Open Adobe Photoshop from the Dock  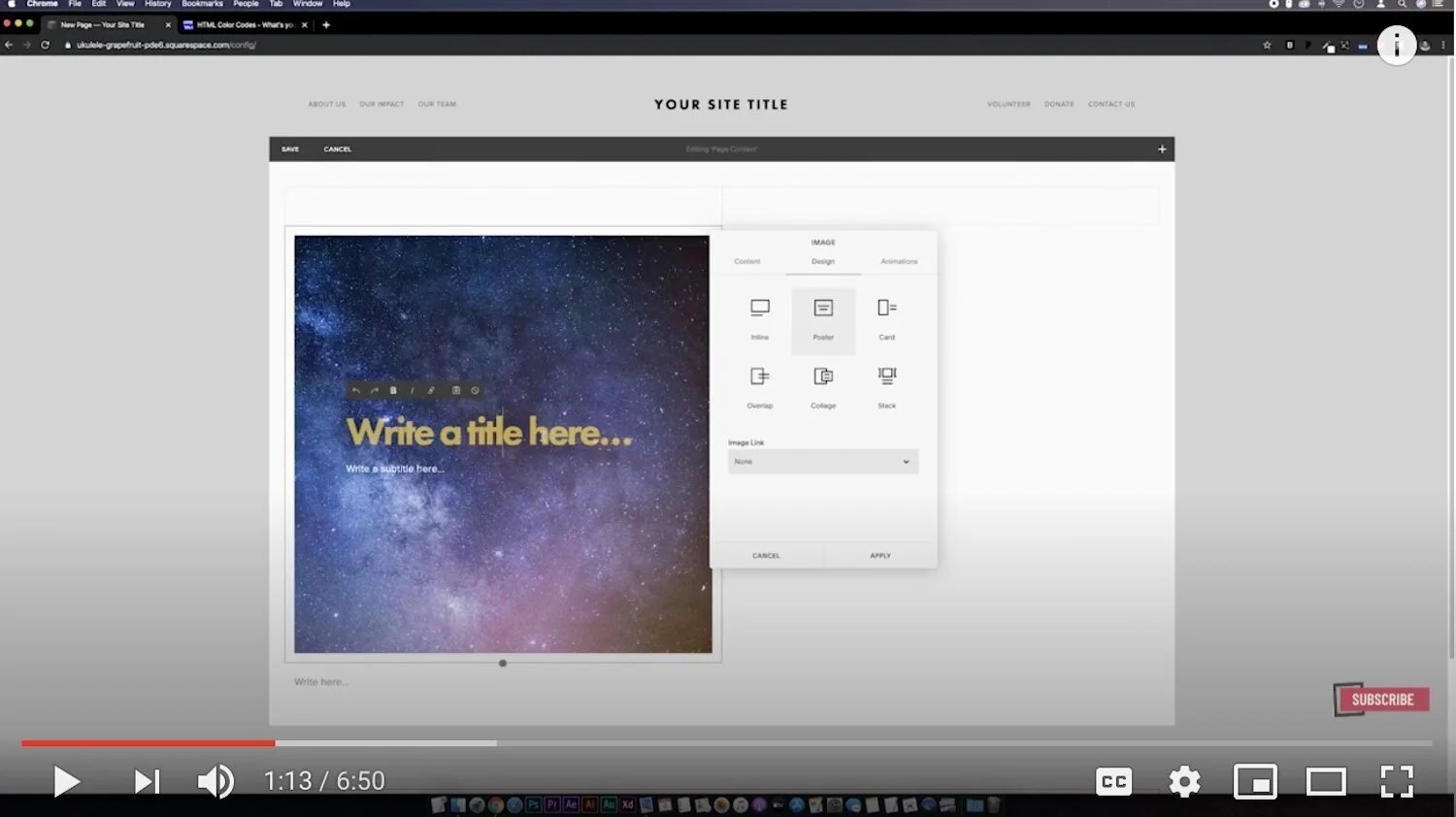click(532, 804)
